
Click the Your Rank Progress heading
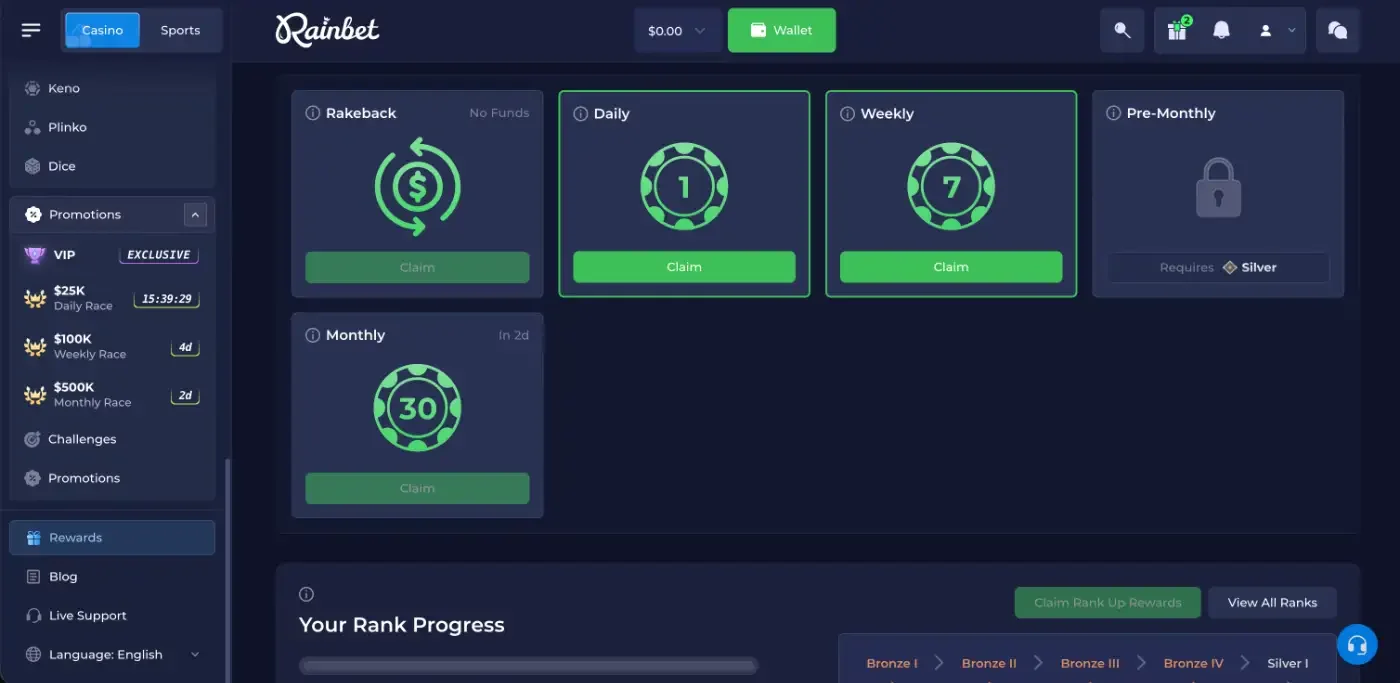pyautogui.click(x=402, y=626)
